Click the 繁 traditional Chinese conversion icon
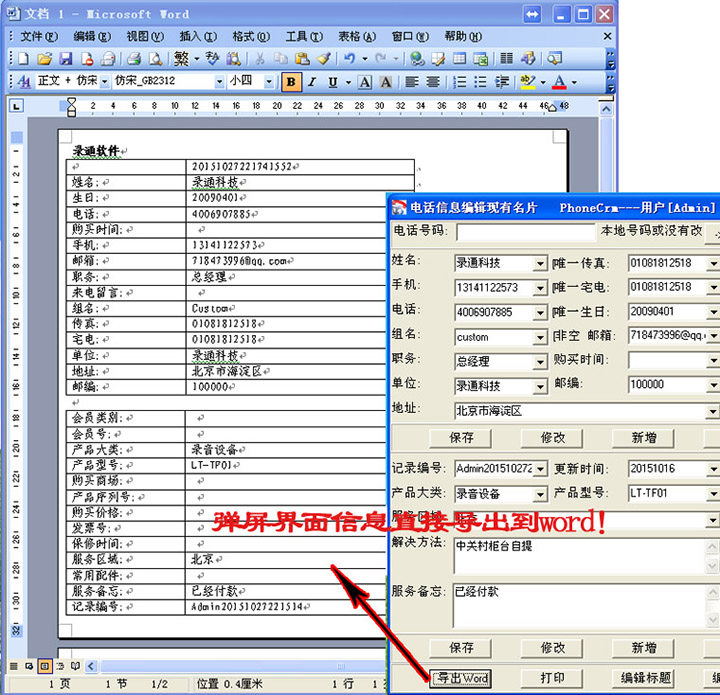The height and width of the screenshot is (695, 720). pos(181,59)
